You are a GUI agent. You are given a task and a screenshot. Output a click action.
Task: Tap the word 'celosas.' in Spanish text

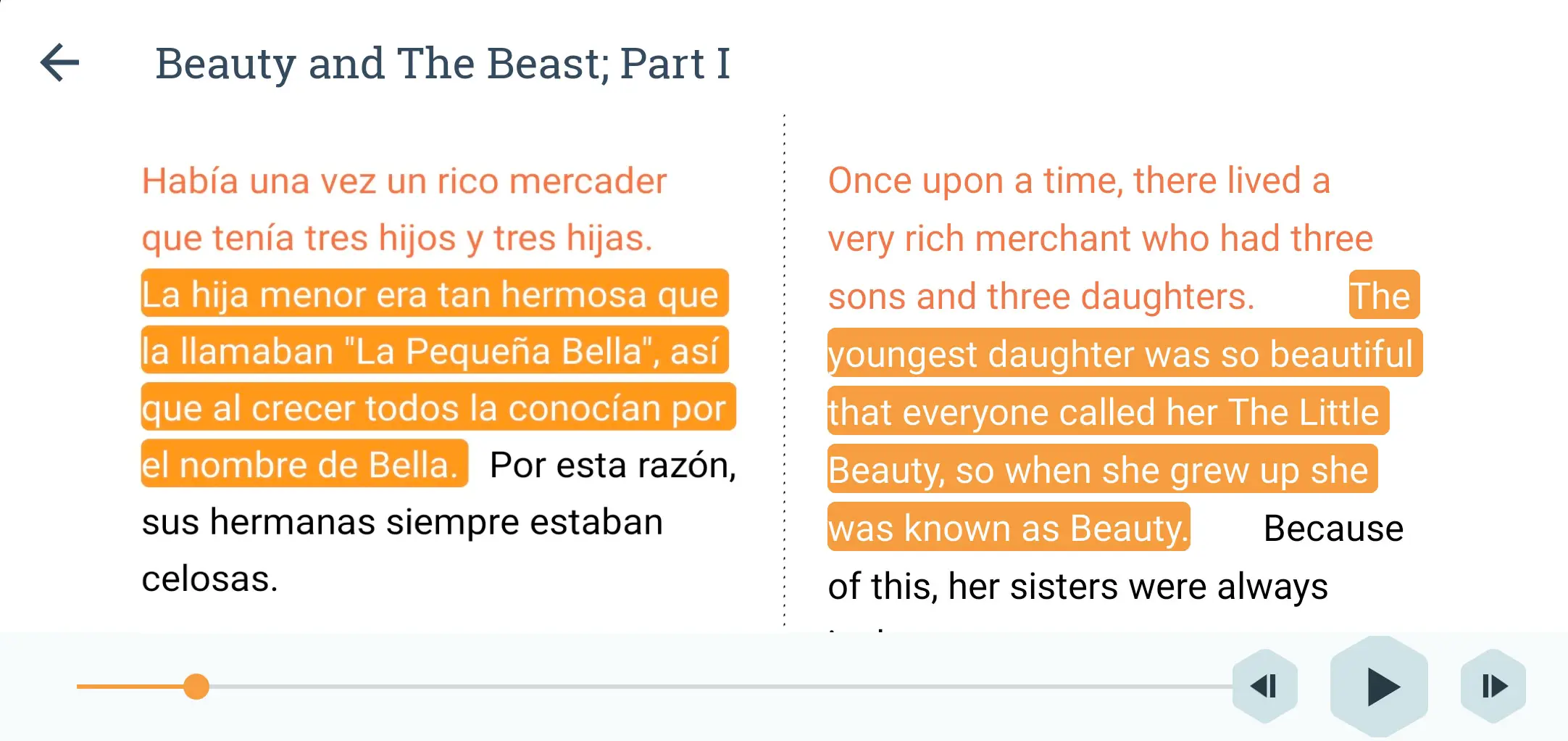click(210, 579)
